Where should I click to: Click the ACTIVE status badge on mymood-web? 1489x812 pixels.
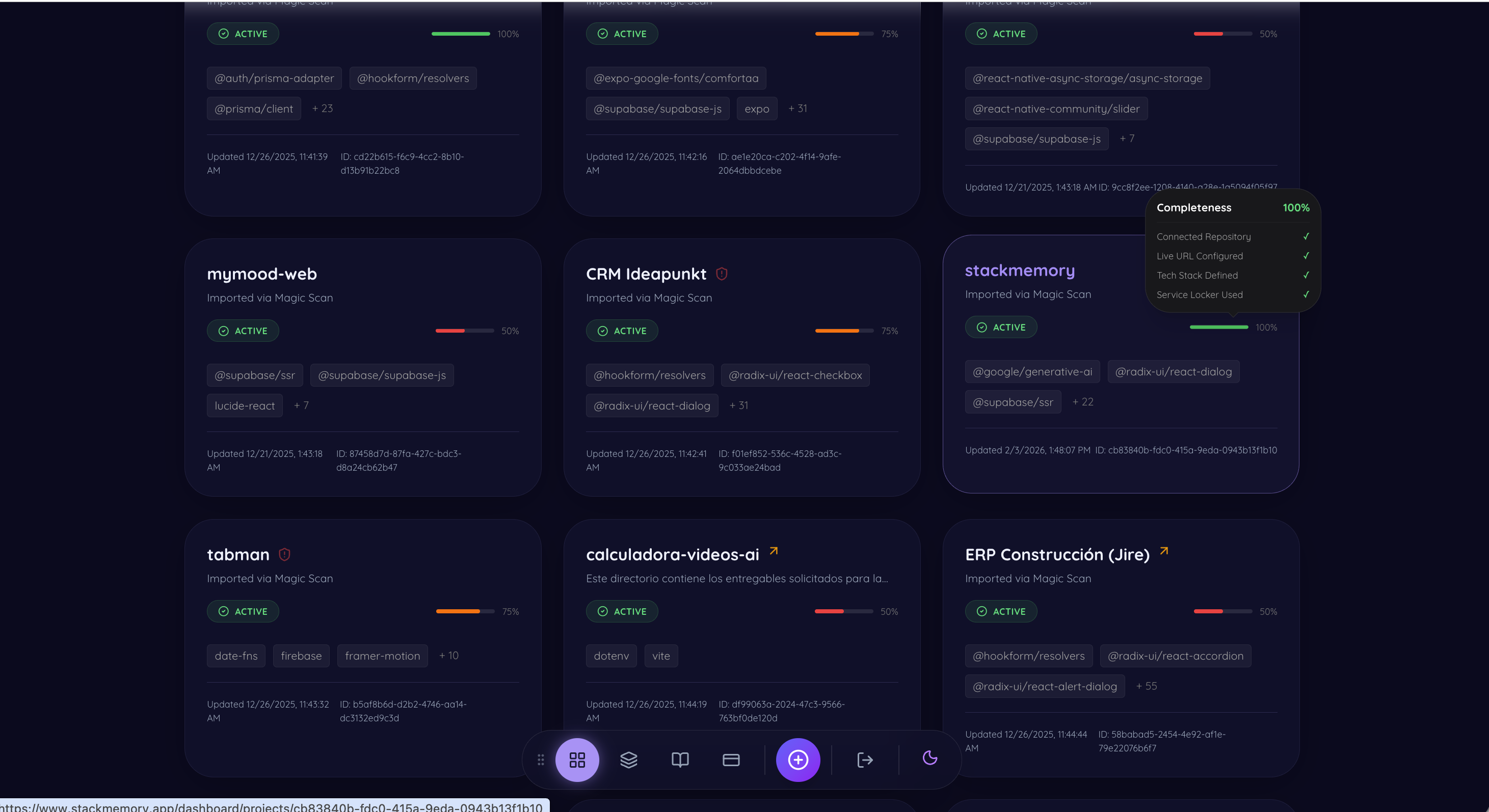click(243, 331)
